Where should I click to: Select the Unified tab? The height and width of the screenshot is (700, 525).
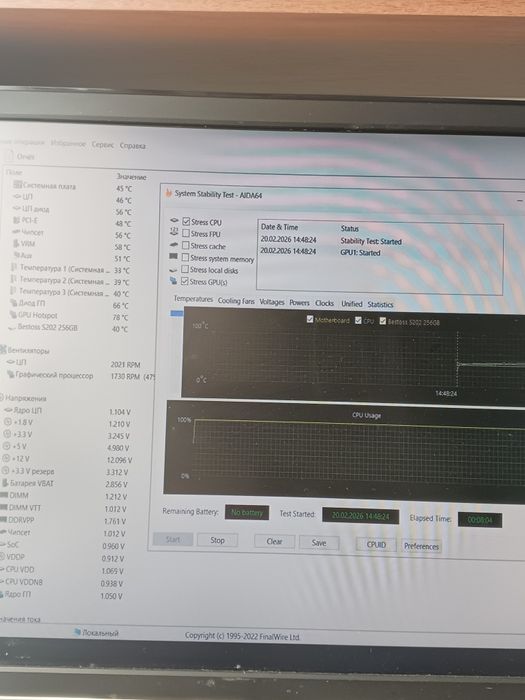(352, 304)
